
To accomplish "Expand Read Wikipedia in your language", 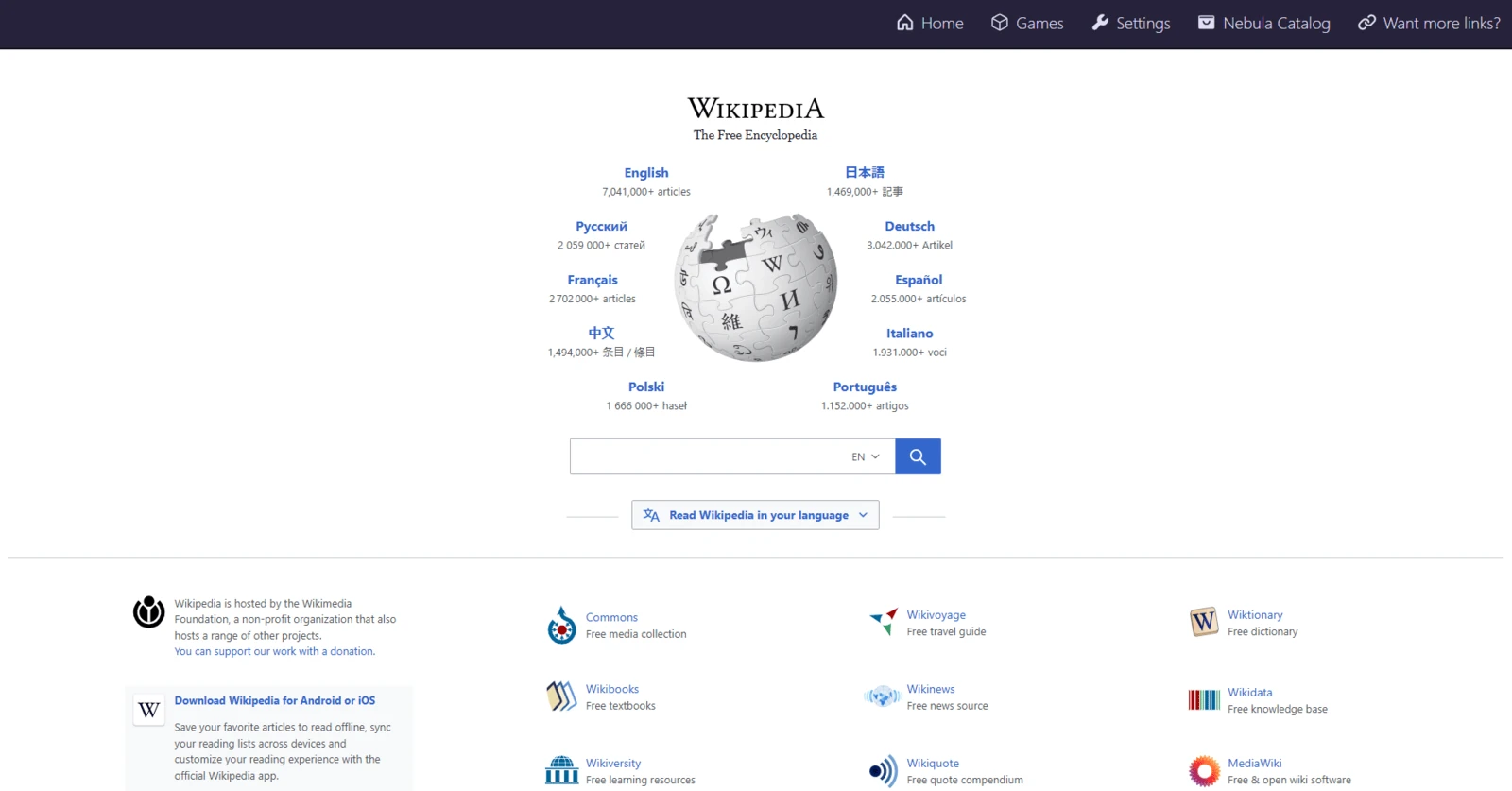I will point(755,515).
